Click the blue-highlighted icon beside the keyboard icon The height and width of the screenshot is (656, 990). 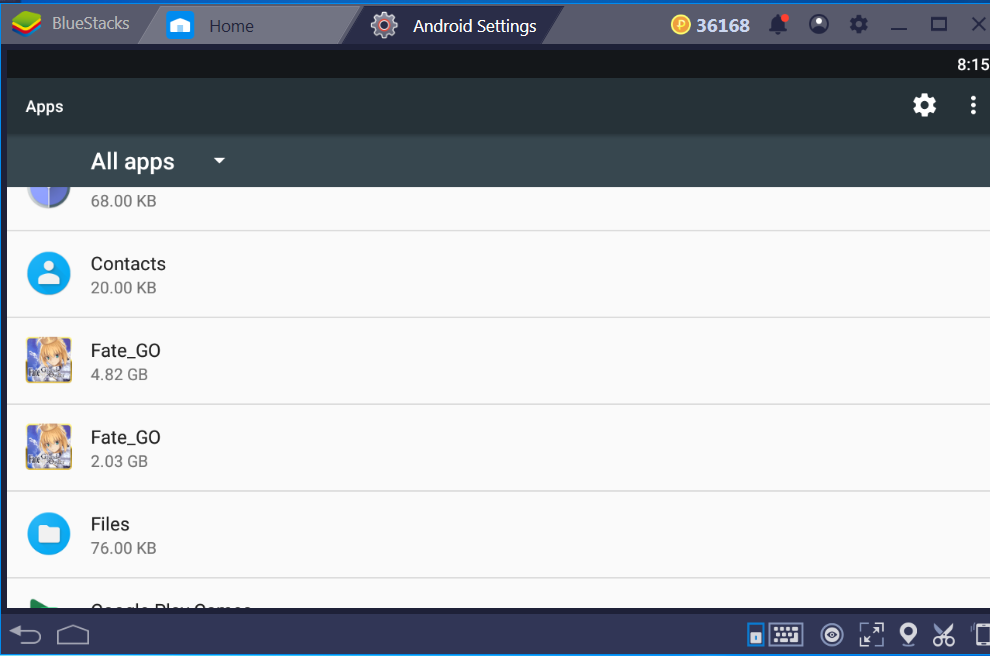755,635
